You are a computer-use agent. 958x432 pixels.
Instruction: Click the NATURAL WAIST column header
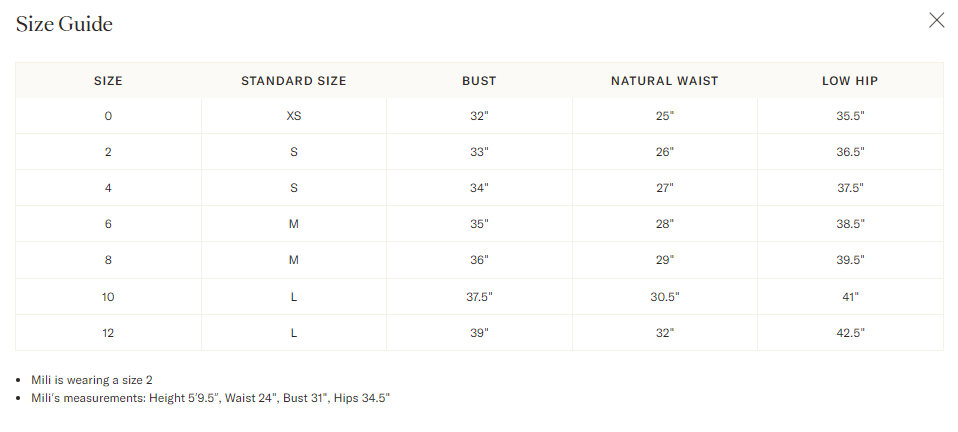pyautogui.click(x=665, y=81)
